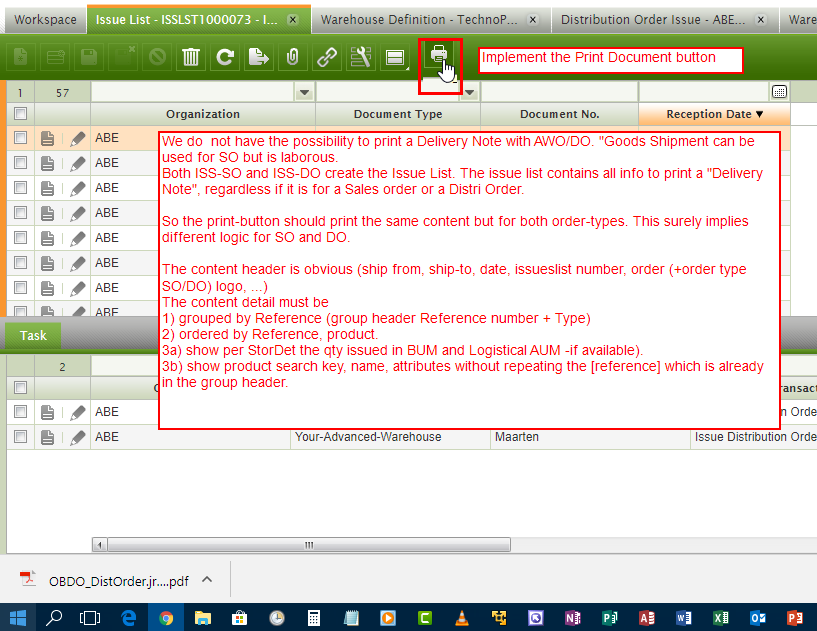Image resolution: width=817 pixels, height=631 pixels.
Task: Refresh the grid with the Refresh icon
Action: (225, 58)
